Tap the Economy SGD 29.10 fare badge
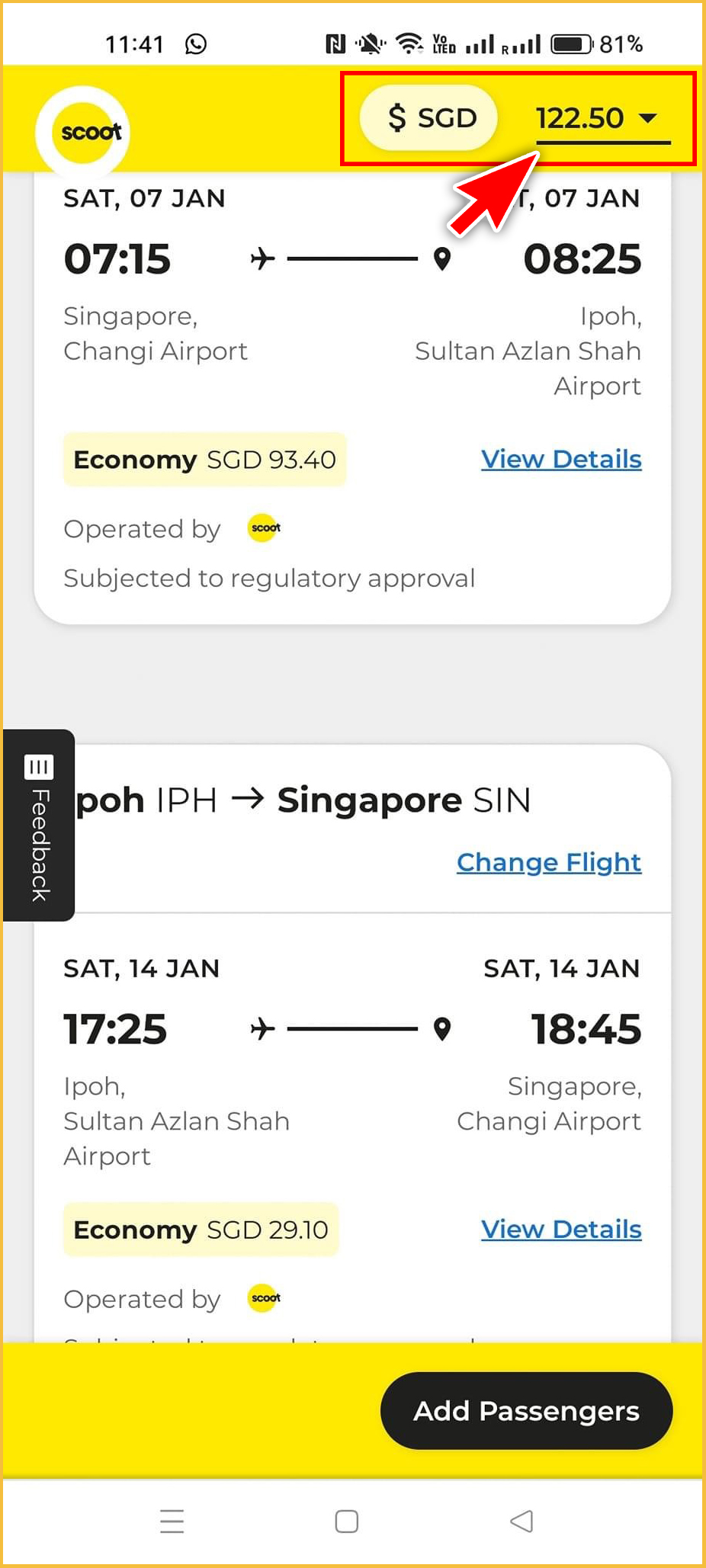The image size is (706, 1568). 201,1230
